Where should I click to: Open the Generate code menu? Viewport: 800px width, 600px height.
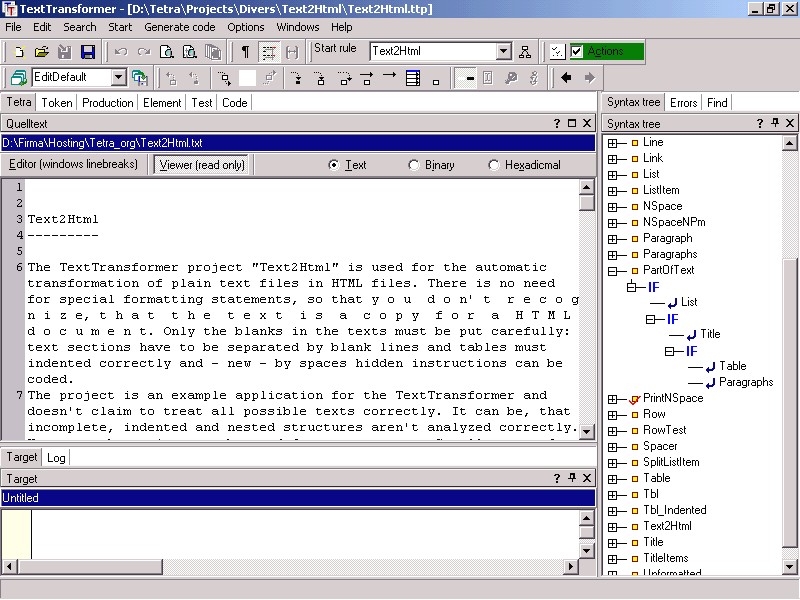(x=179, y=27)
